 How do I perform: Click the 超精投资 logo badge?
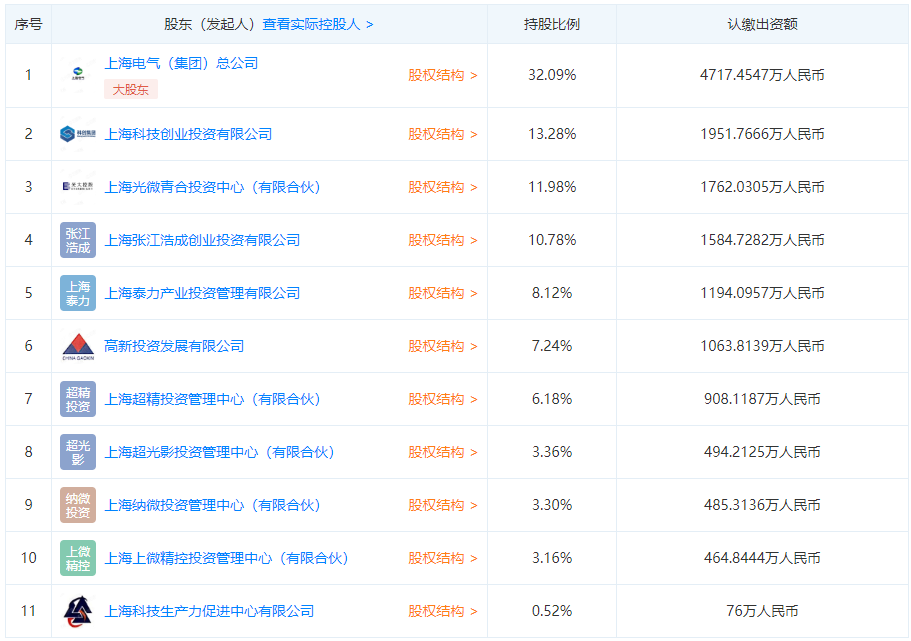[78, 399]
